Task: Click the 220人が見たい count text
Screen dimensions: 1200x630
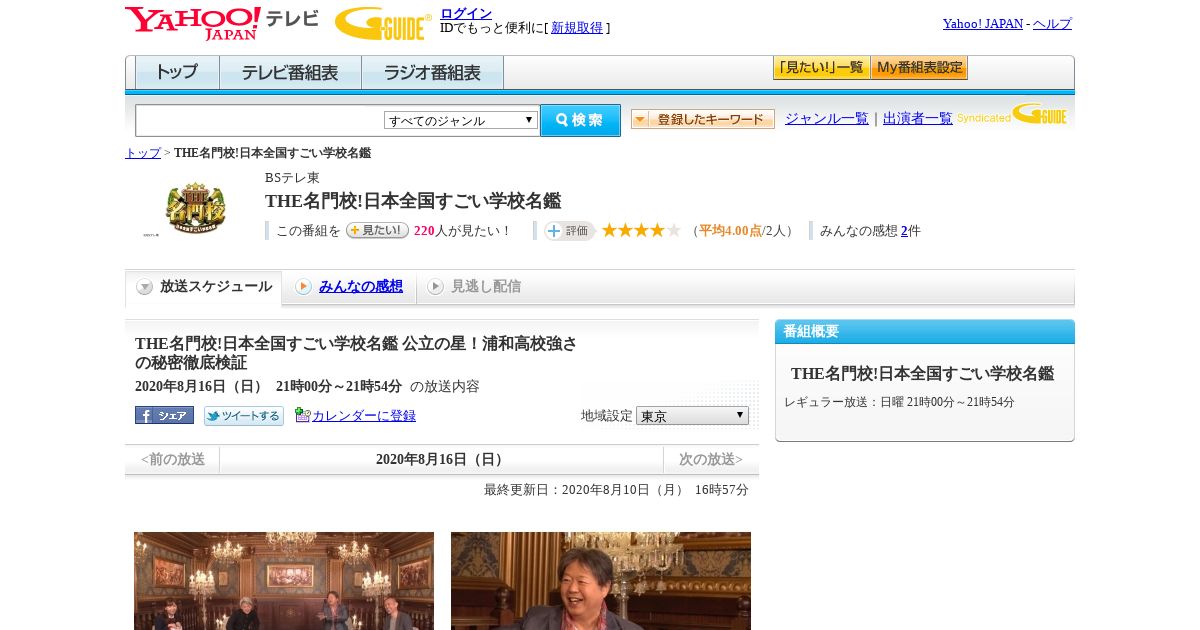Action: pos(462,231)
